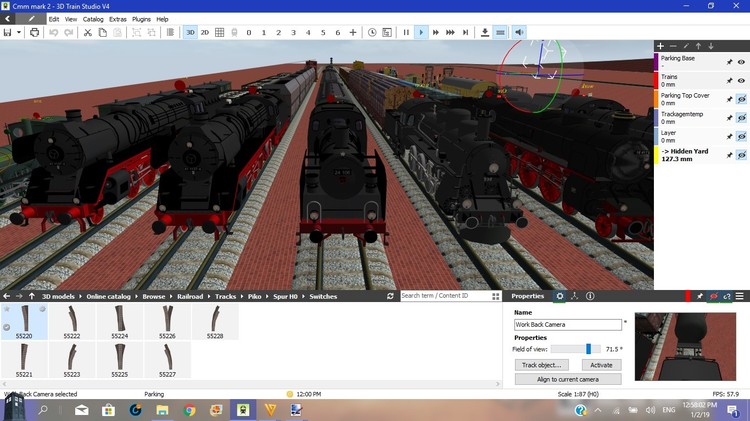750x421 pixels.
Task: Open the Help menu
Action: click(162, 19)
